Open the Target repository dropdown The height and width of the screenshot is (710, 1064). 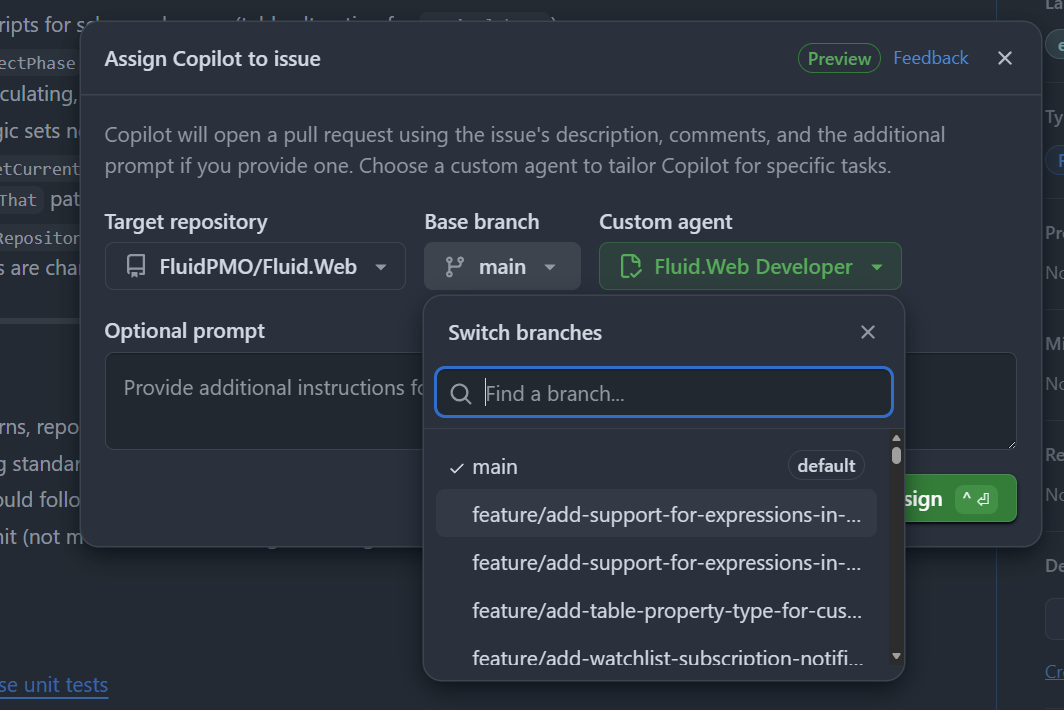click(x=255, y=267)
